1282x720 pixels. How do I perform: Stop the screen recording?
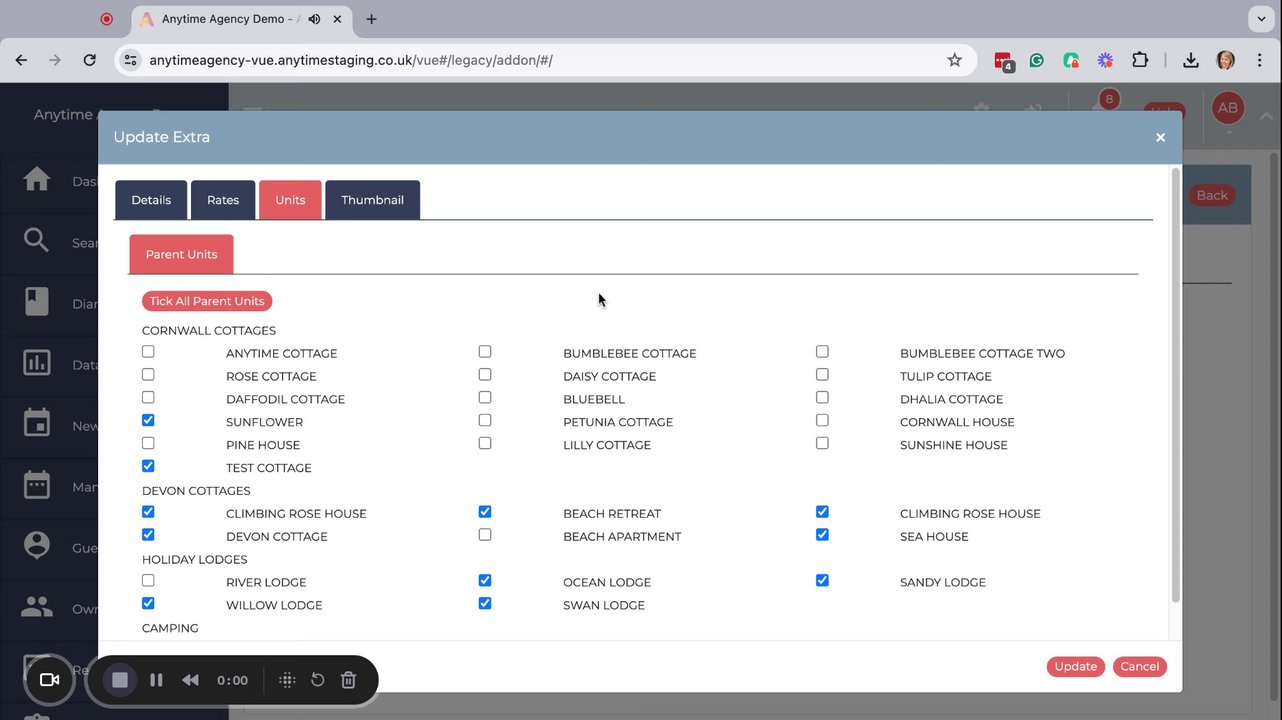point(120,680)
